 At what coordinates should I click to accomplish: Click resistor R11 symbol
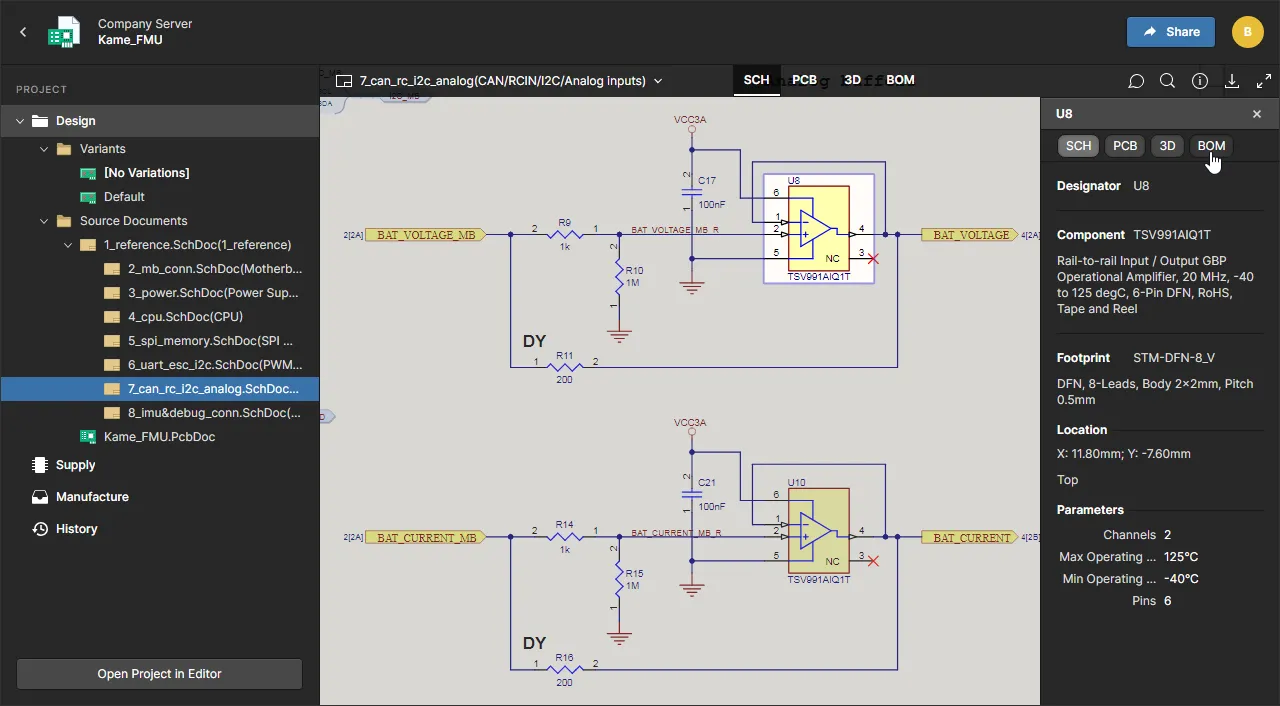coord(564,367)
